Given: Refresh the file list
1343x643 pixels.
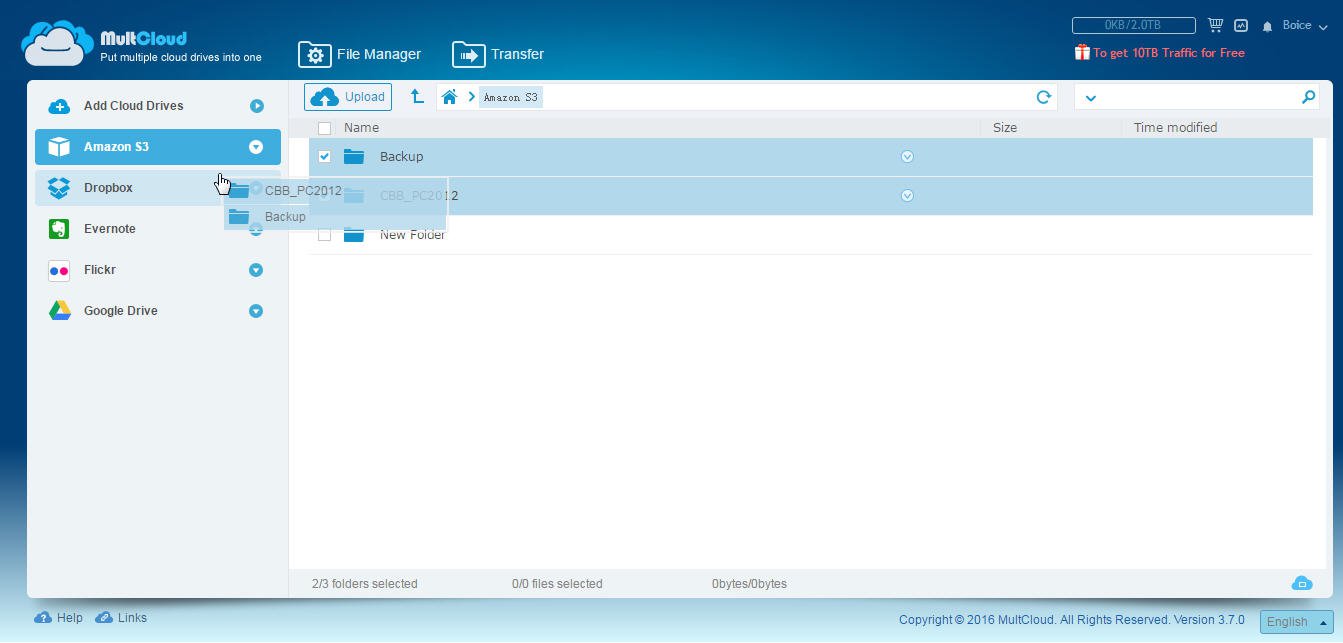Looking at the screenshot, I should point(1043,97).
